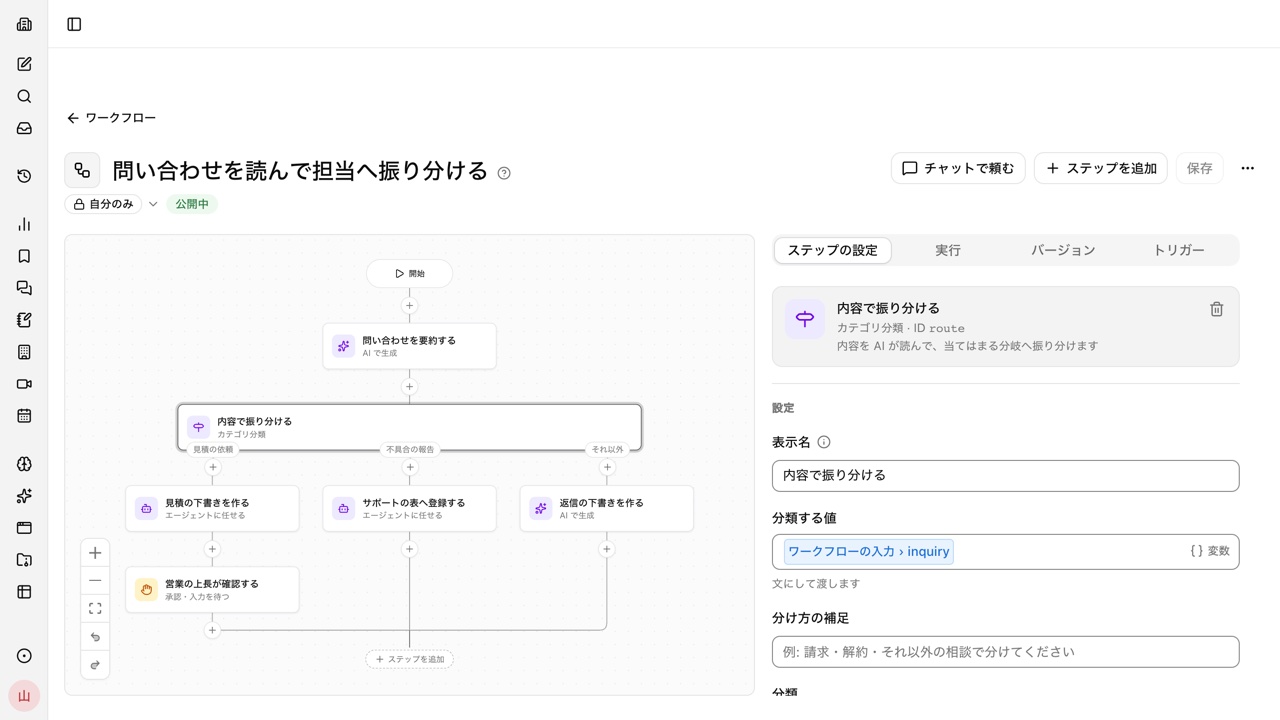The width and height of the screenshot is (1280, 720).
Task: Open the 変数 variable picker
Action: [x=1210, y=551]
